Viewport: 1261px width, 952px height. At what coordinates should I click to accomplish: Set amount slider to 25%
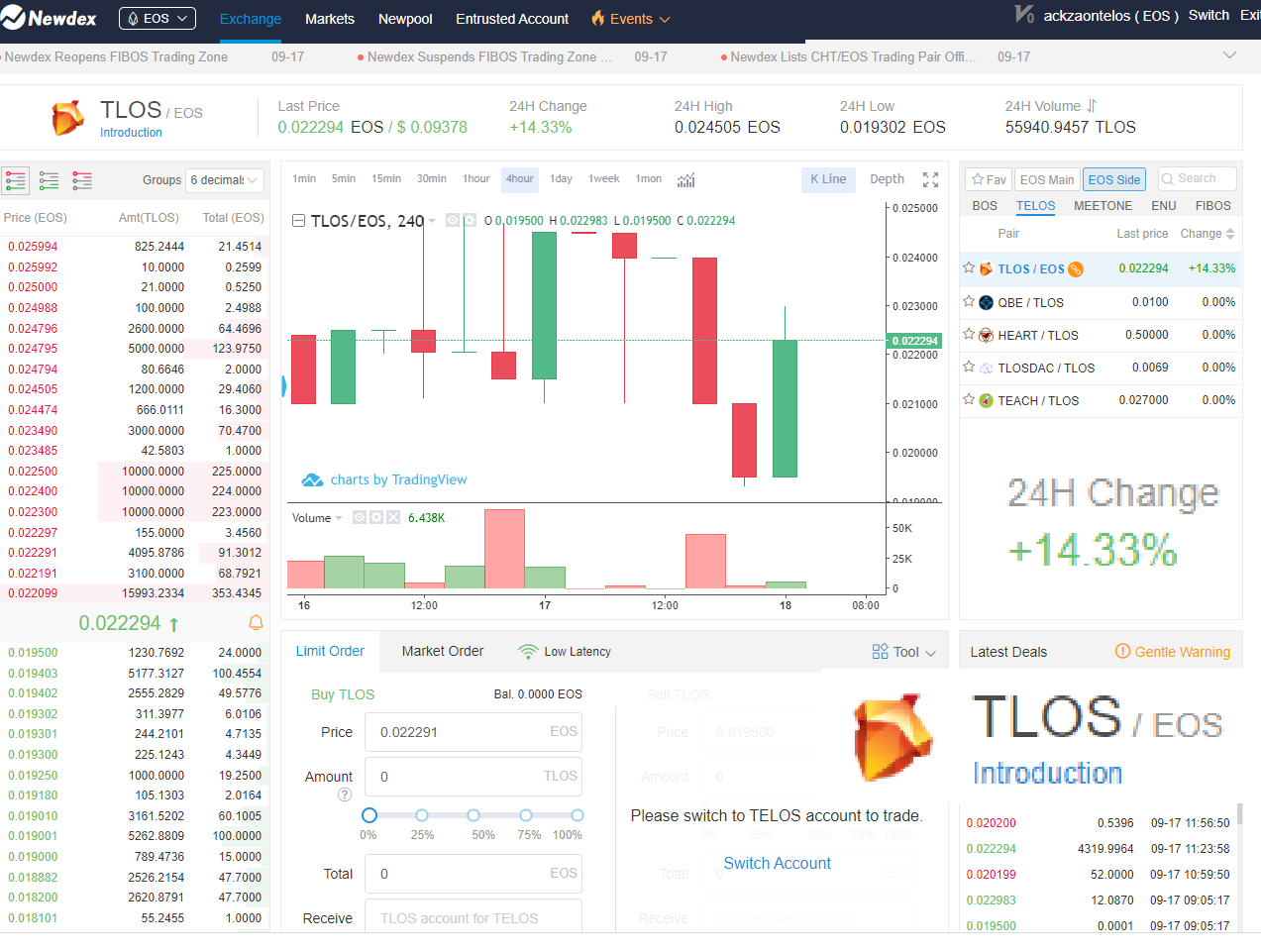(x=422, y=815)
